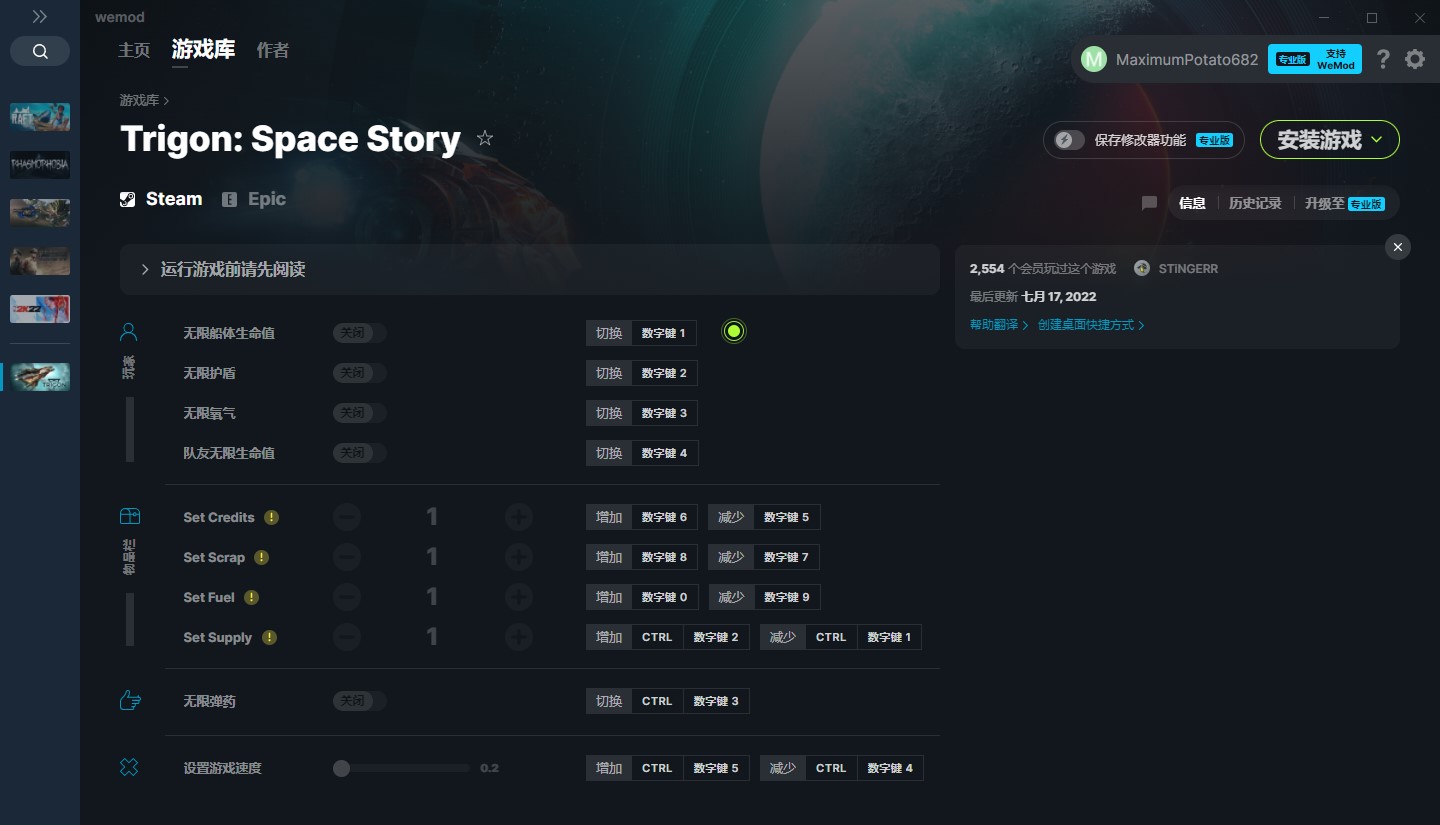Image resolution: width=1440 pixels, height=825 pixels.
Task: Click 数字键 5 increase hotkey for 设置游戏速度
Action: (716, 768)
